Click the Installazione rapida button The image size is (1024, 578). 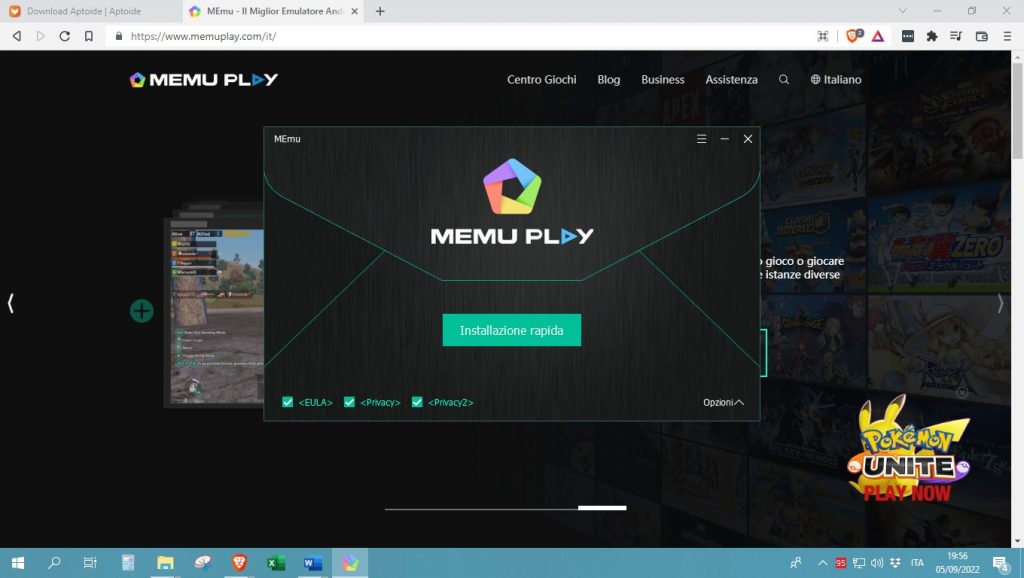[x=512, y=330]
